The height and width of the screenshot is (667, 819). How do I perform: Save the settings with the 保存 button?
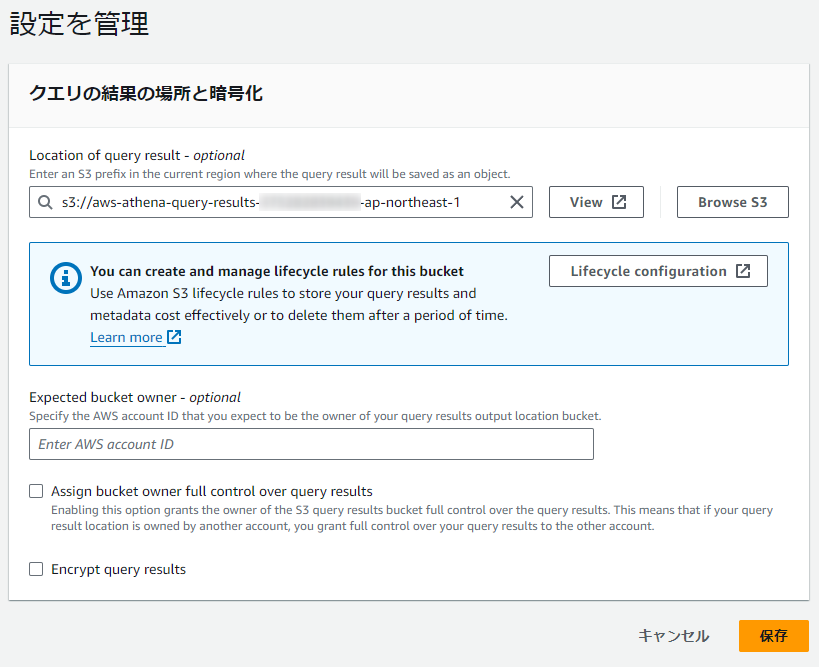pyautogui.click(x=773, y=636)
